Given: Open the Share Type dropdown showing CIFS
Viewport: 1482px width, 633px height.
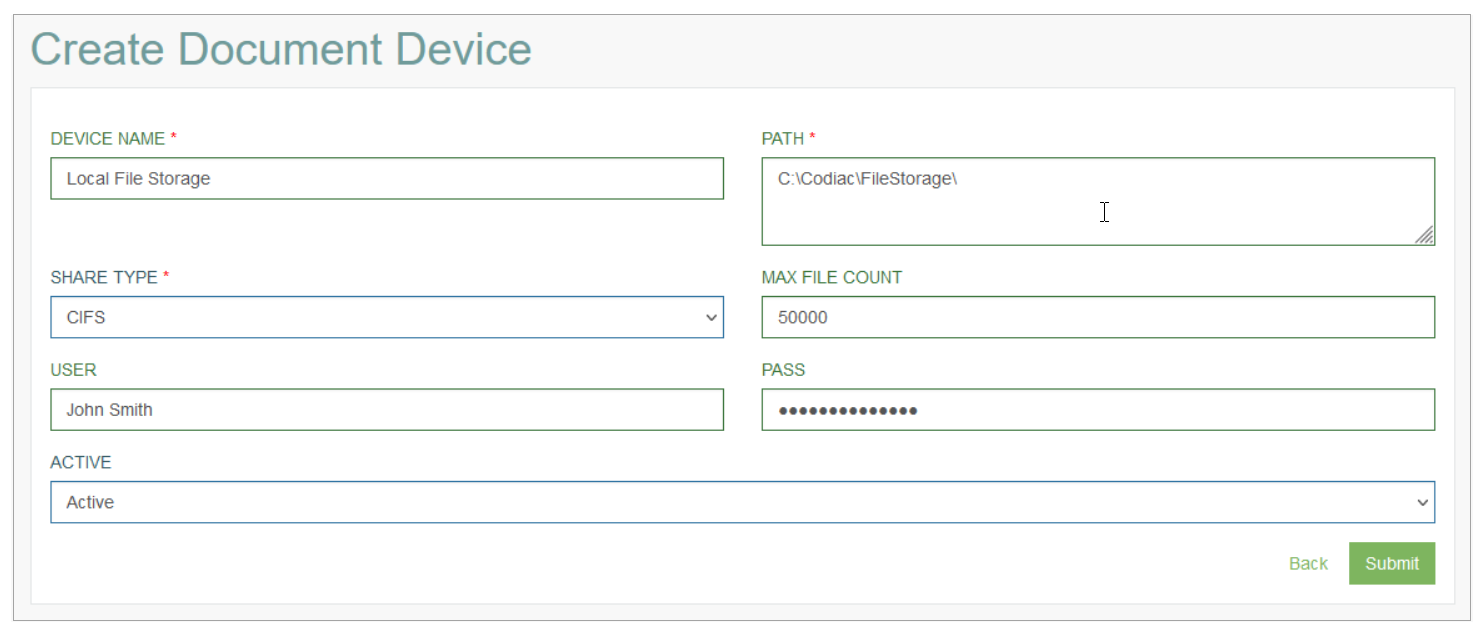Looking at the screenshot, I should click(387, 317).
